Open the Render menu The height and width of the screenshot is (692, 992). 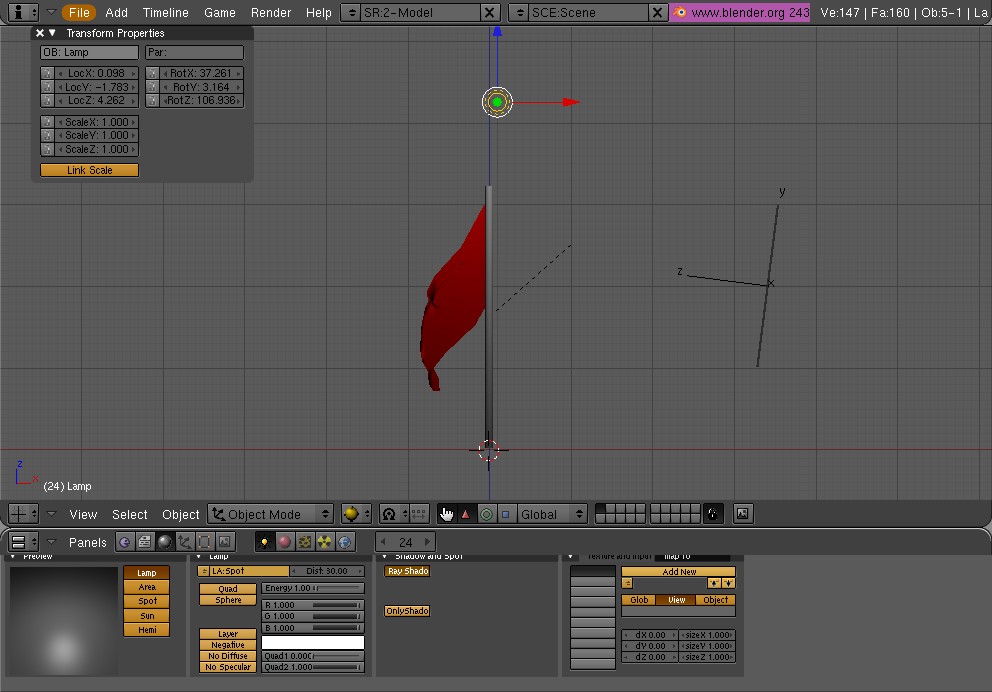click(271, 13)
